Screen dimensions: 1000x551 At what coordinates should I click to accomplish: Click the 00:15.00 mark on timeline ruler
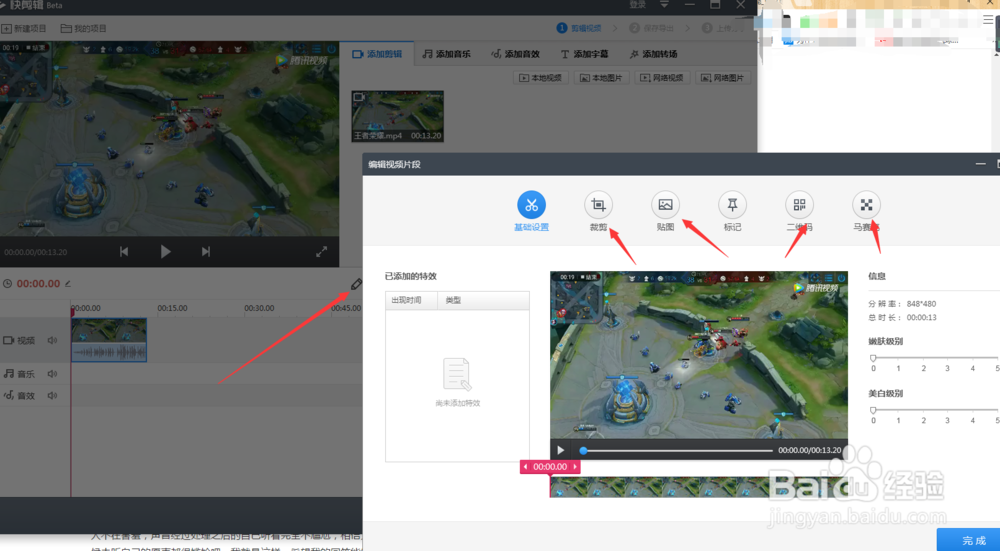pos(172,308)
